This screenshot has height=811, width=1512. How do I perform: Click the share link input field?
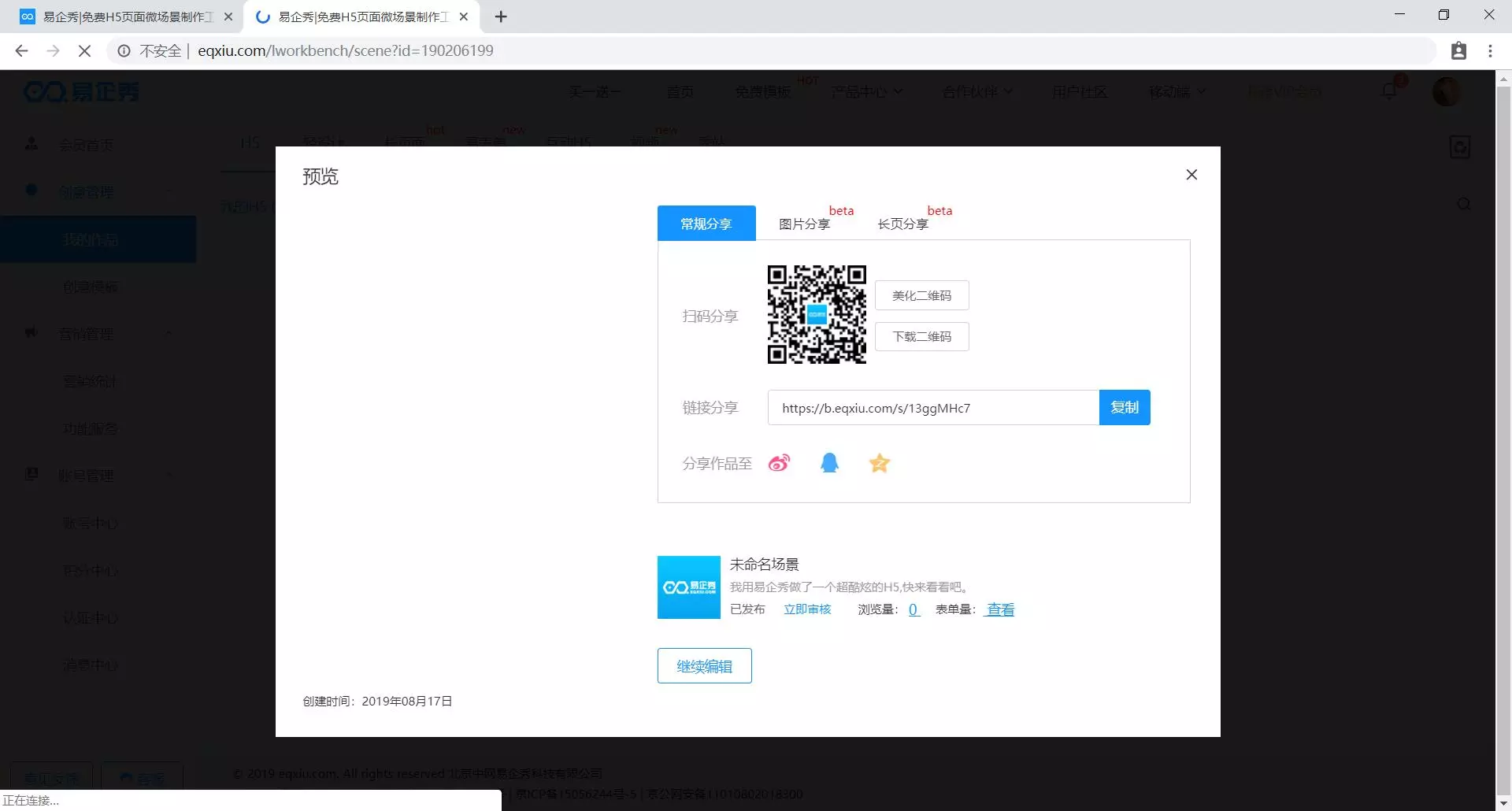[x=933, y=408]
